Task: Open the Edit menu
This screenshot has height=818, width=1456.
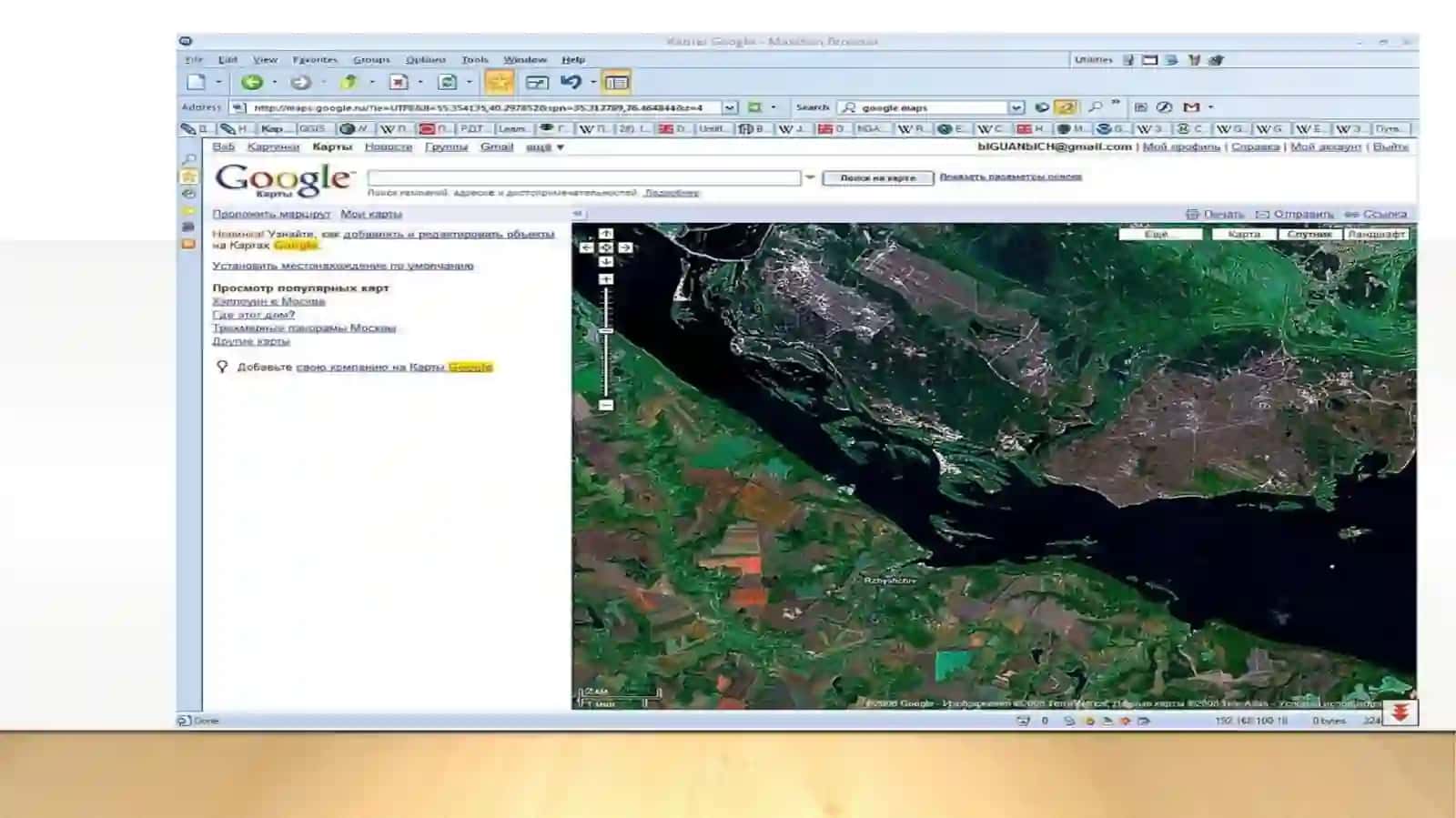Action: tap(227, 59)
